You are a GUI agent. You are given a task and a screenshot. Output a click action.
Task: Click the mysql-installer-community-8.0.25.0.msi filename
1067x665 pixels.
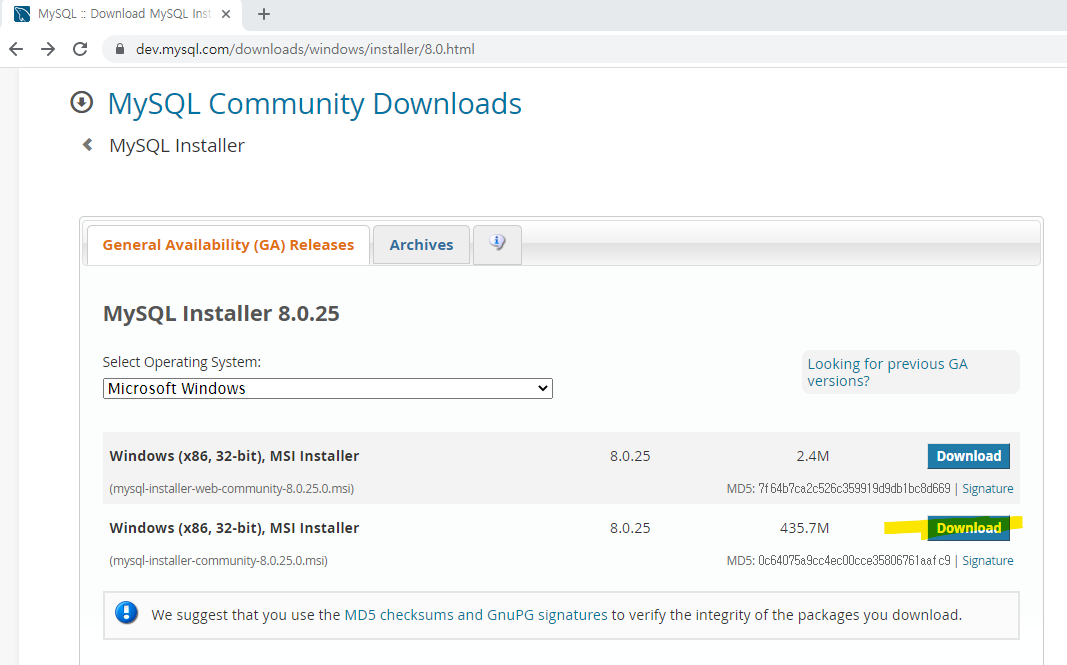[x=218, y=561]
